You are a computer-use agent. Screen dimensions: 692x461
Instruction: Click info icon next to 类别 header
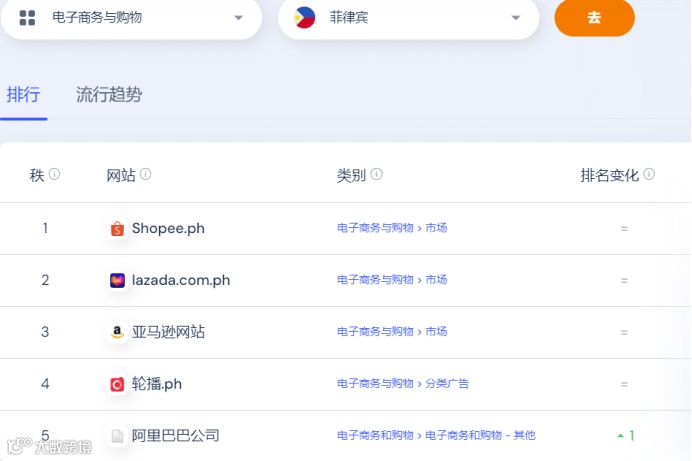click(376, 174)
